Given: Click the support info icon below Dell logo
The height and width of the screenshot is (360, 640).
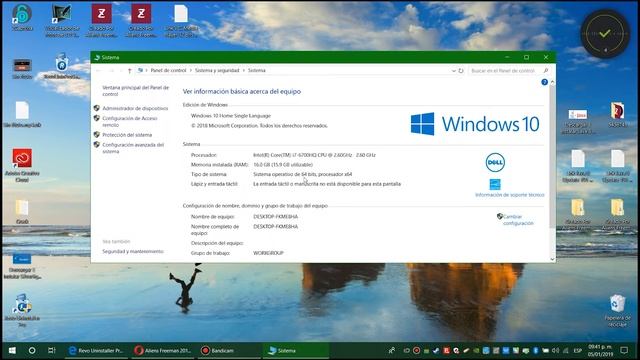Looking at the screenshot, I should (x=495, y=184).
